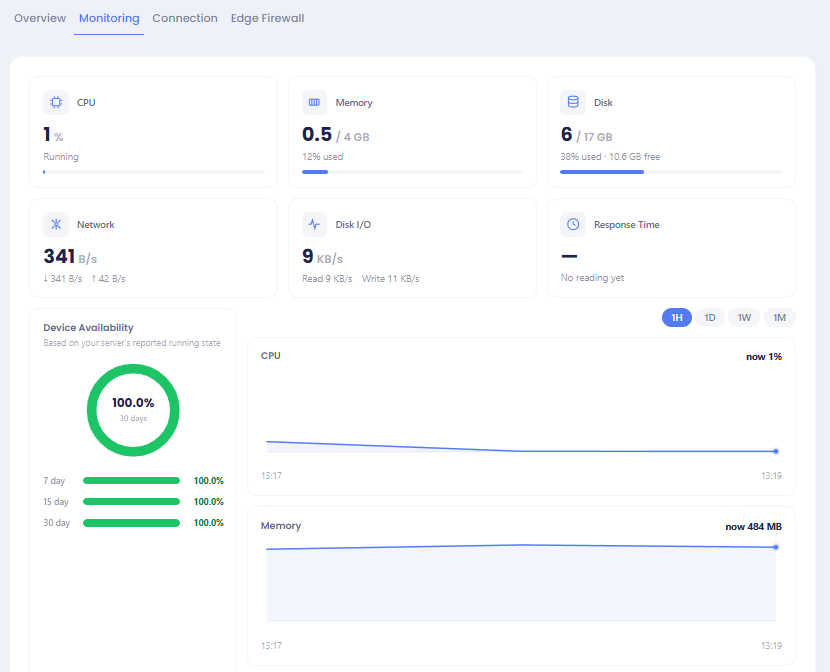The height and width of the screenshot is (672, 830).
Task: Click the '0.5 / 4 GB' memory value
Action: pos(336,135)
